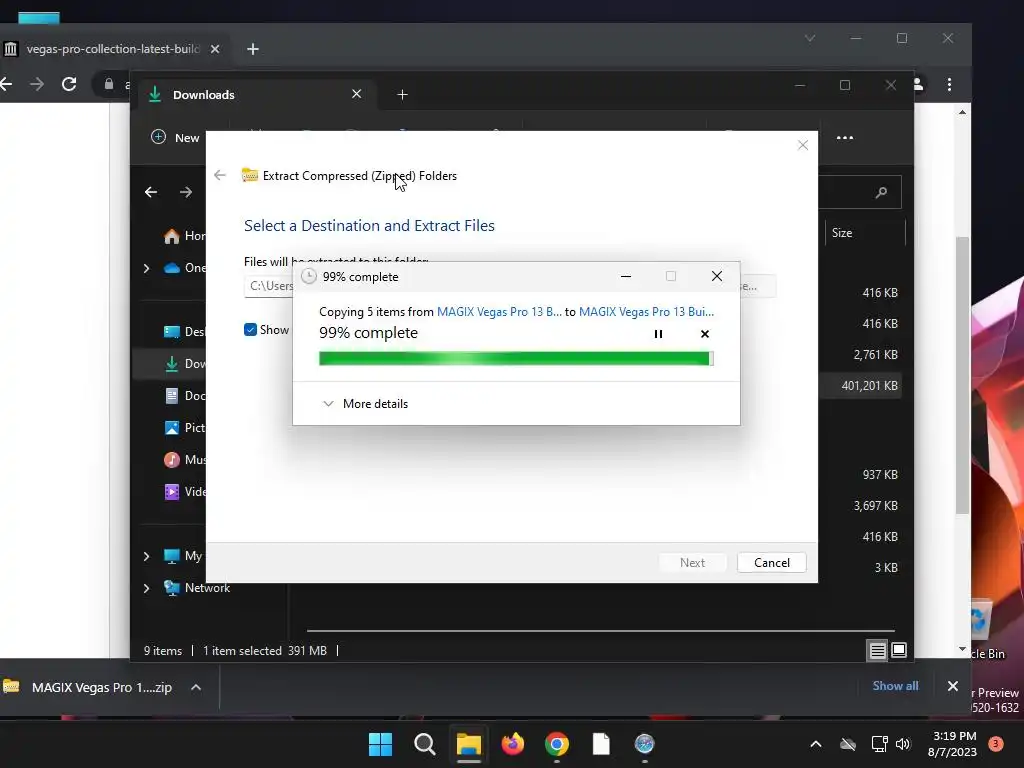The width and height of the screenshot is (1024, 768).
Task: Open Pictures in the navigation pane
Action: [x=185, y=428]
